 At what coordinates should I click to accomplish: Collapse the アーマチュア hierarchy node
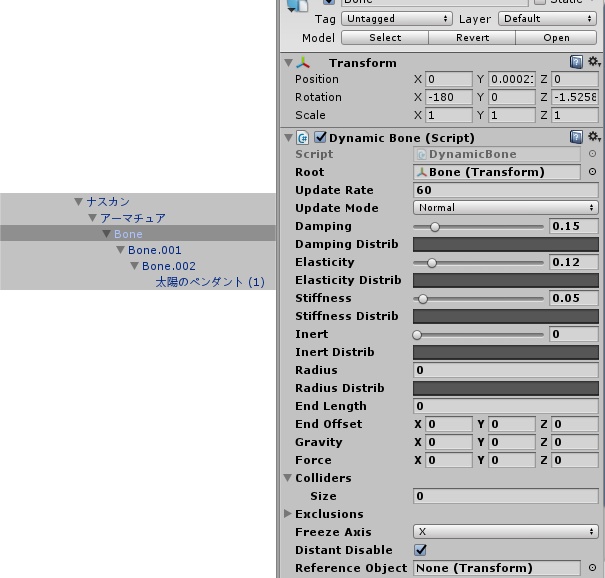(93, 218)
